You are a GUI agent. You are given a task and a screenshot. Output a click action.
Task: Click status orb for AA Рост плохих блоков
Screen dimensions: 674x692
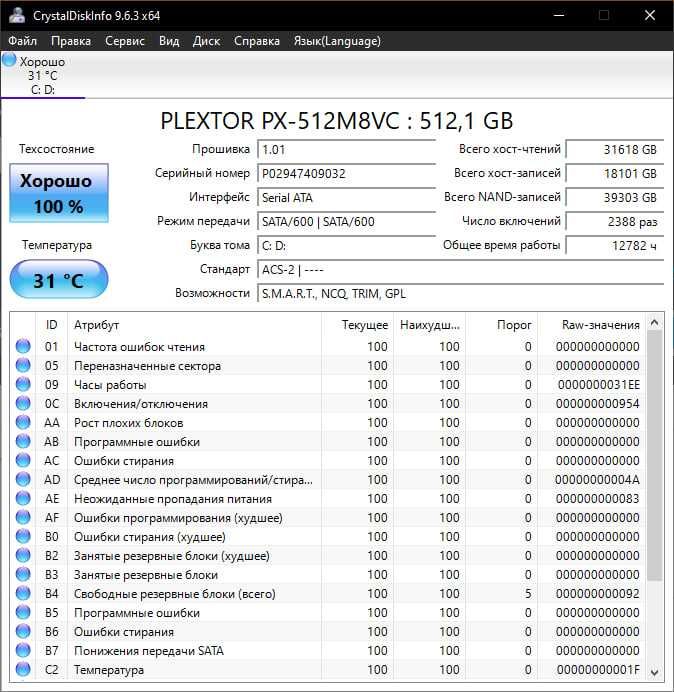(x=23, y=422)
